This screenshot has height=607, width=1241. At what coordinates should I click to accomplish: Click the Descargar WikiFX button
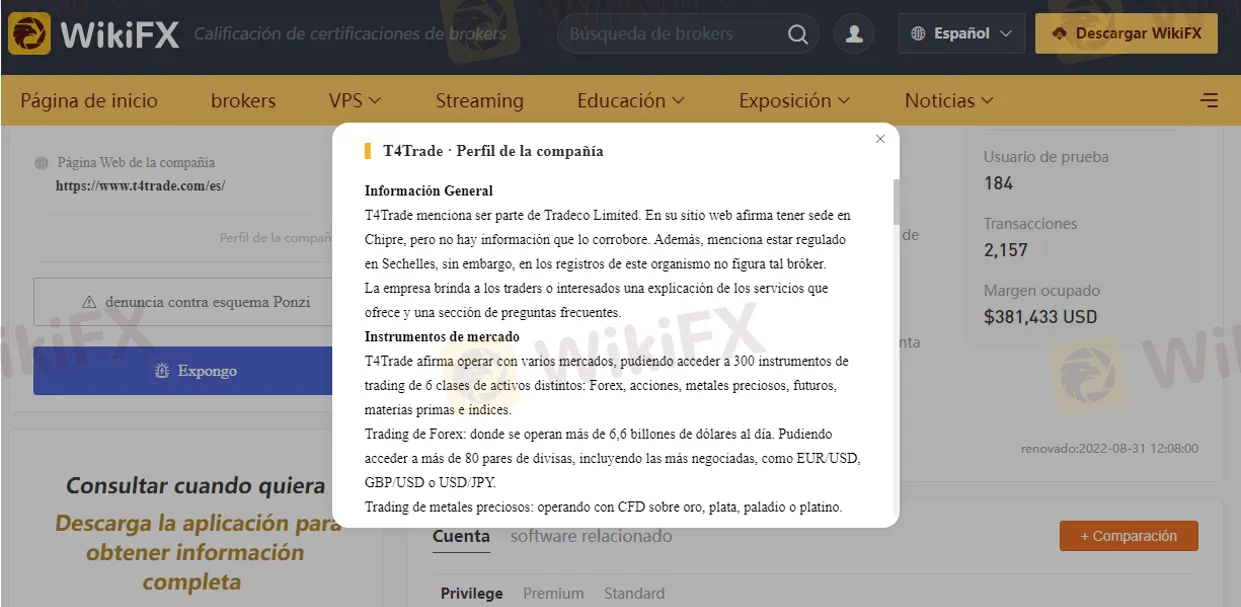pyautogui.click(x=1126, y=34)
